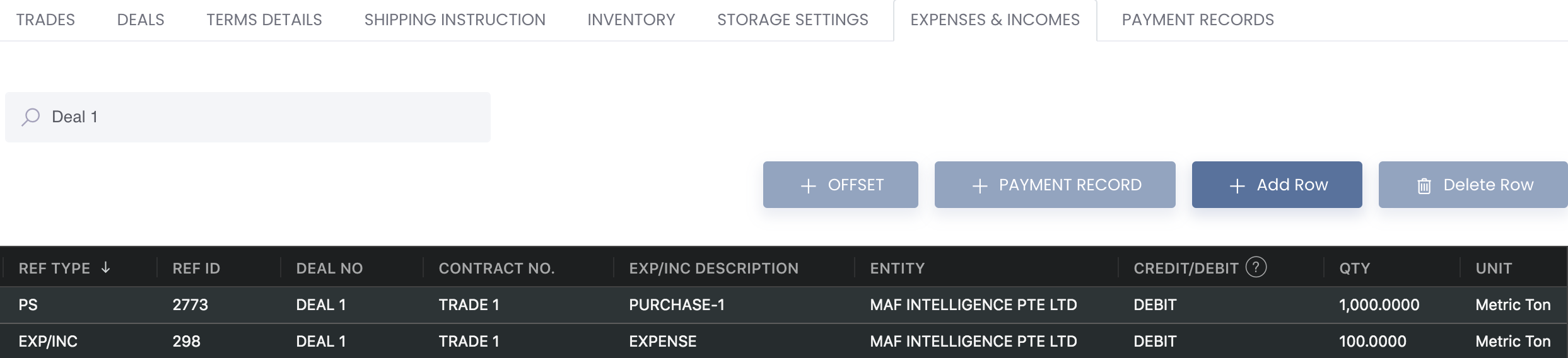The height and width of the screenshot is (358, 1568).
Task: Sort by the ENTITY column header
Action: click(897, 268)
